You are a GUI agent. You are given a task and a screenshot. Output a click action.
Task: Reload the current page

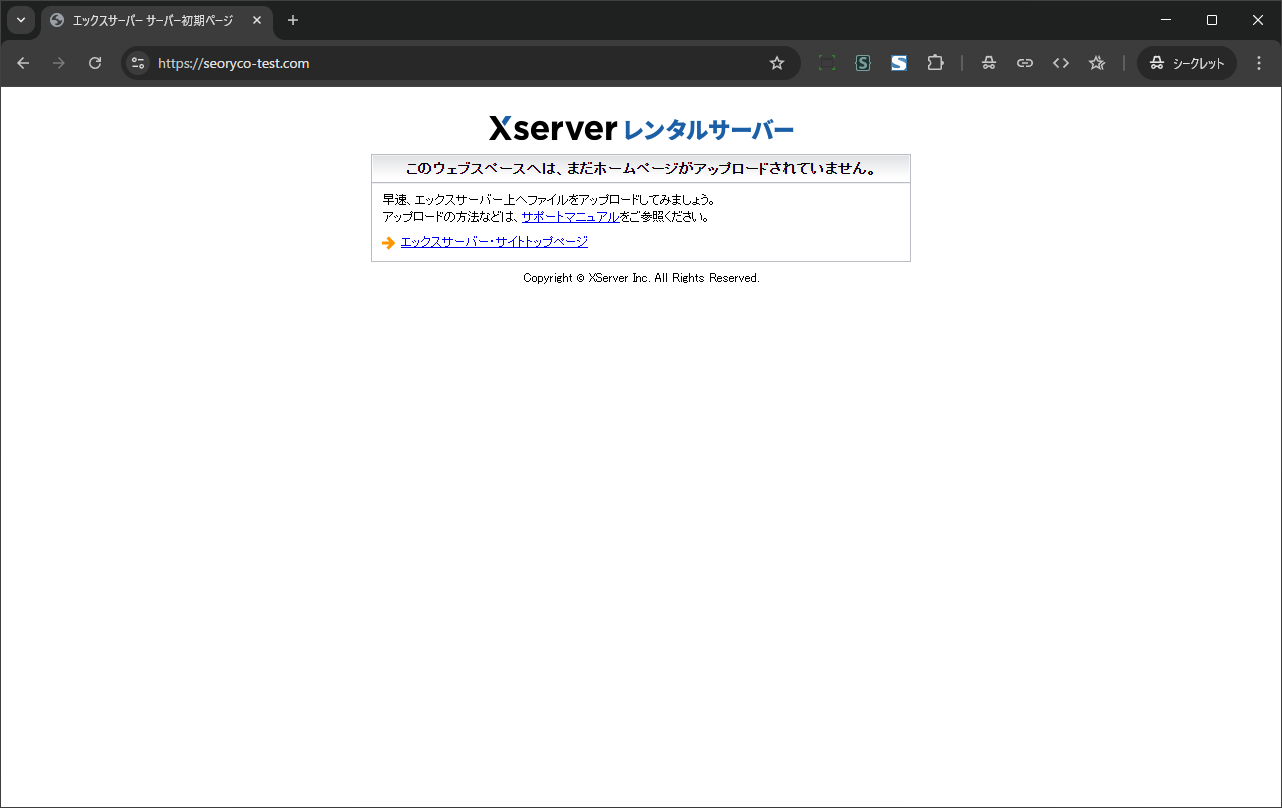95,62
